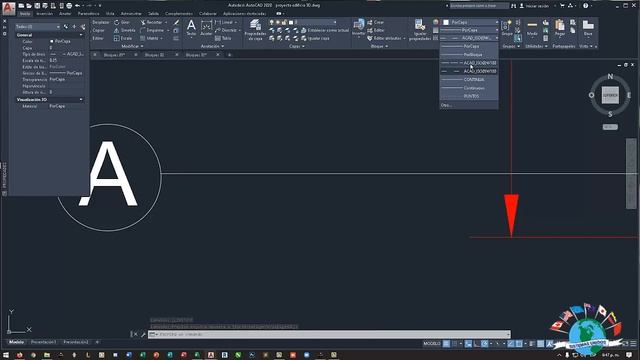Switch to the Modelo layout tab
Screen dimensions: 640x360
point(16,342)
